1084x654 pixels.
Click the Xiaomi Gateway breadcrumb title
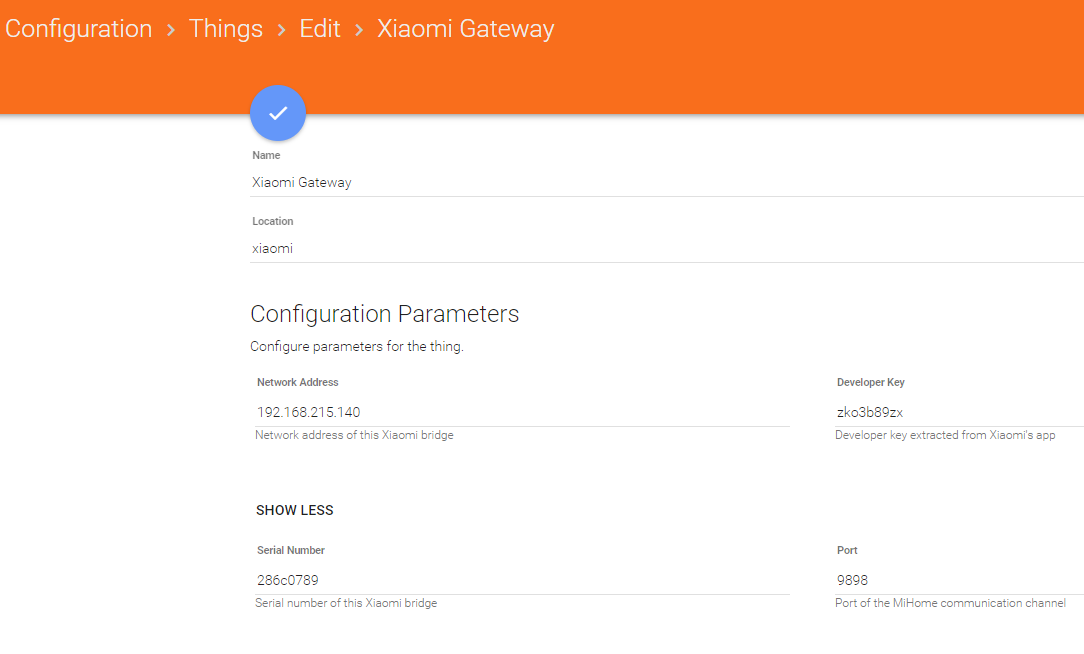(465, 29)
